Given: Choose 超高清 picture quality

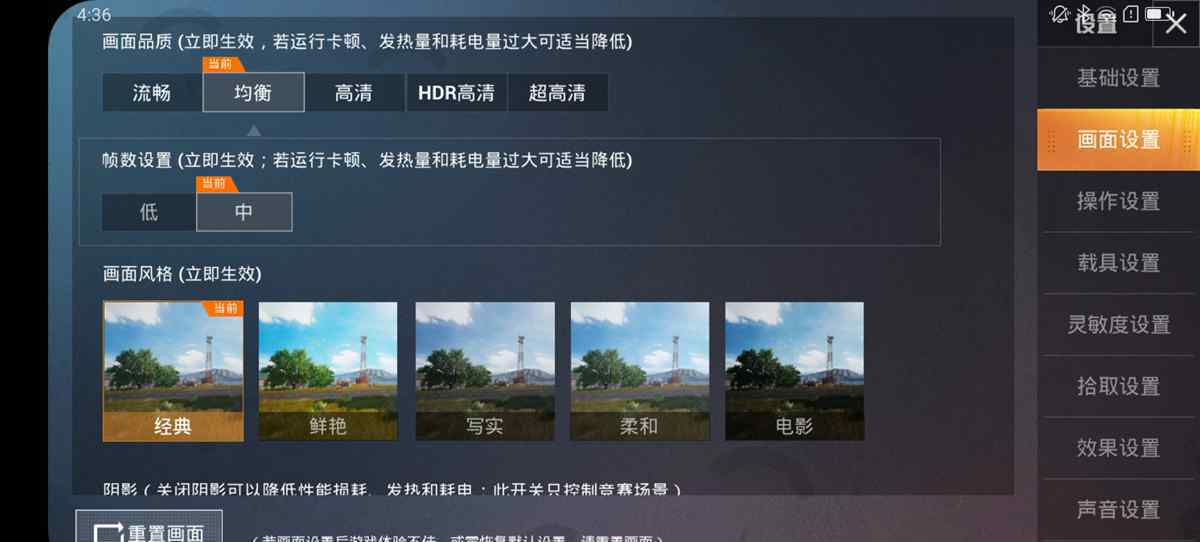Looking at the screenshot, I should (x=557, y=93).
